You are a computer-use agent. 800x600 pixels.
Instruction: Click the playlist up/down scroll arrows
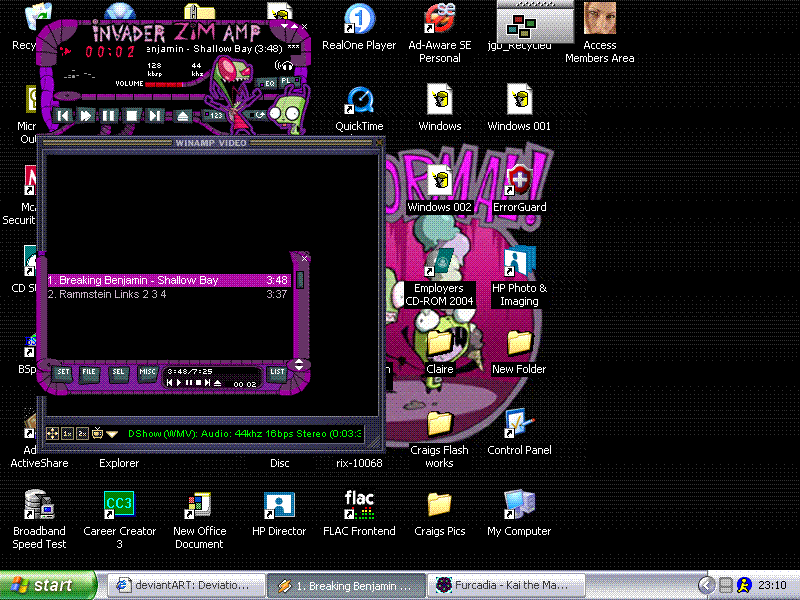tap(299, 364)
